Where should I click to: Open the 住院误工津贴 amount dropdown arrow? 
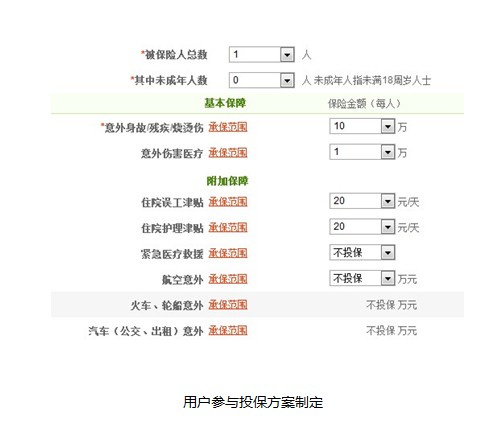388,201
